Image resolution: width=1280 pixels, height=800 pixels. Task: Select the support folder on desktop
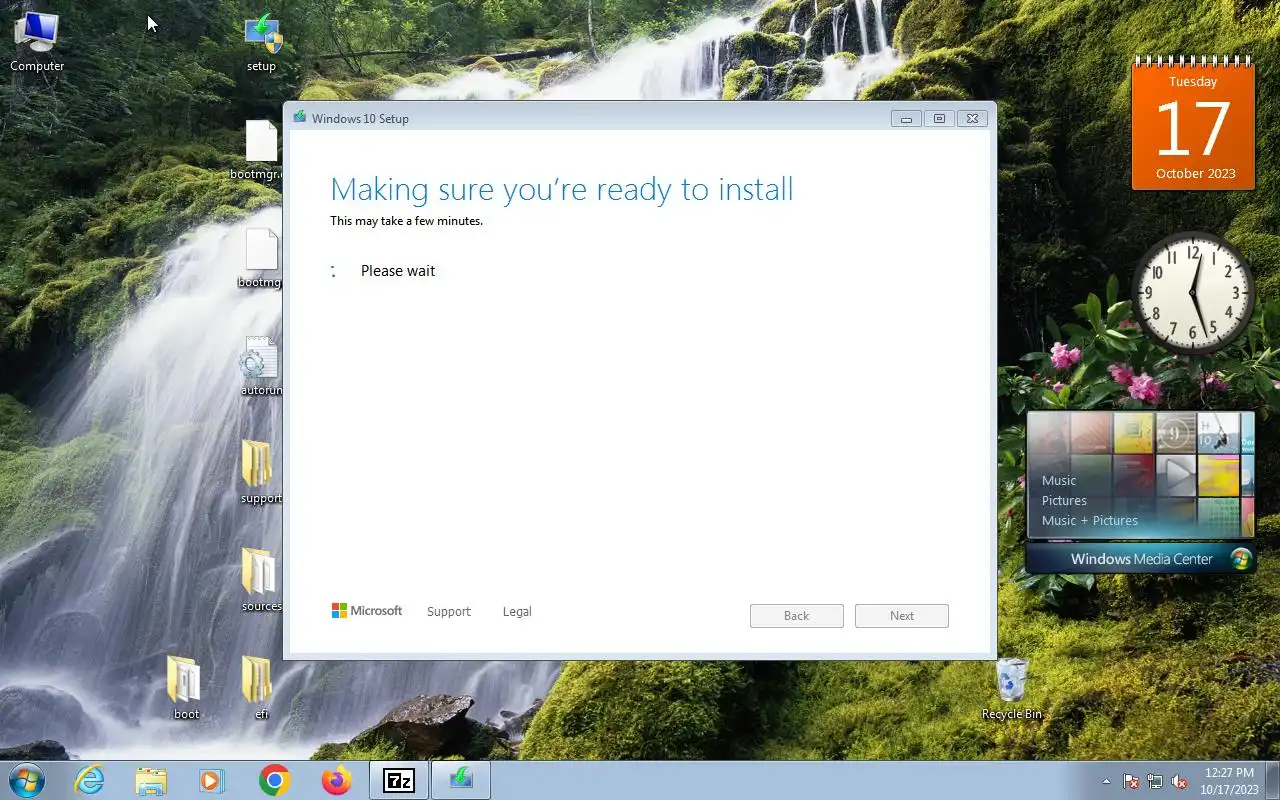point(261,473)
